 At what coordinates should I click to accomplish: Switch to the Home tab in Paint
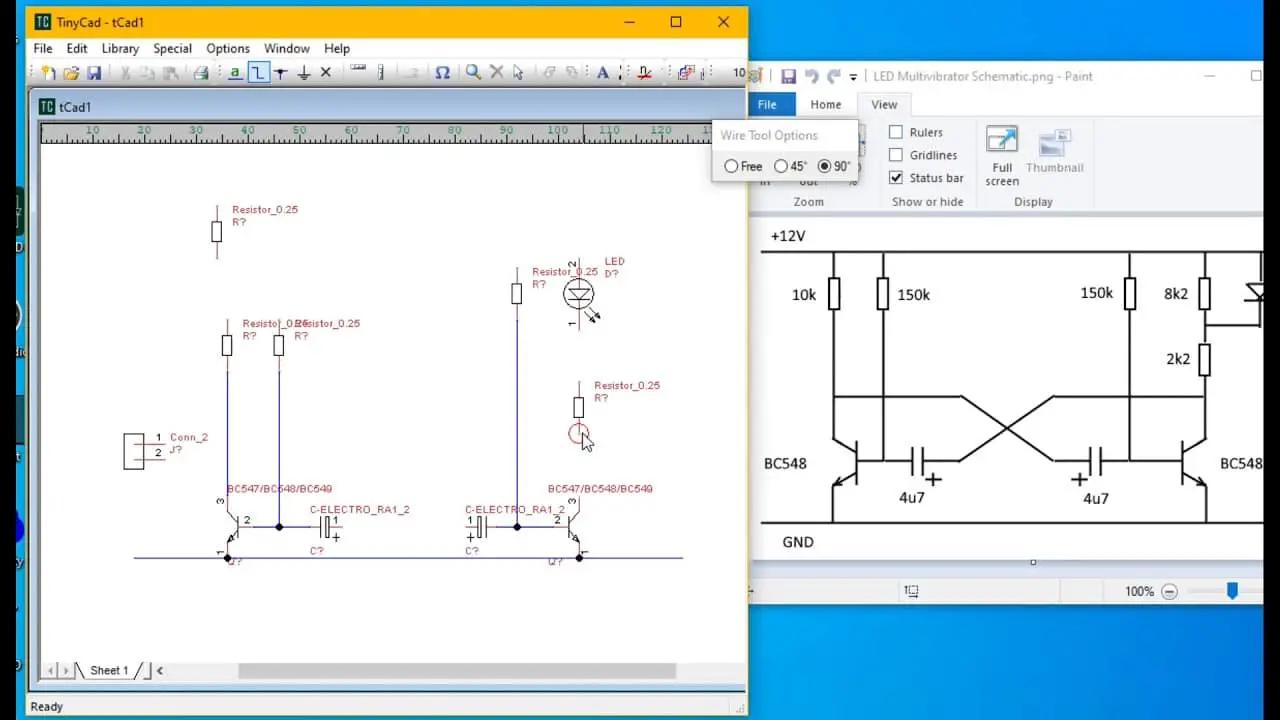826,104
